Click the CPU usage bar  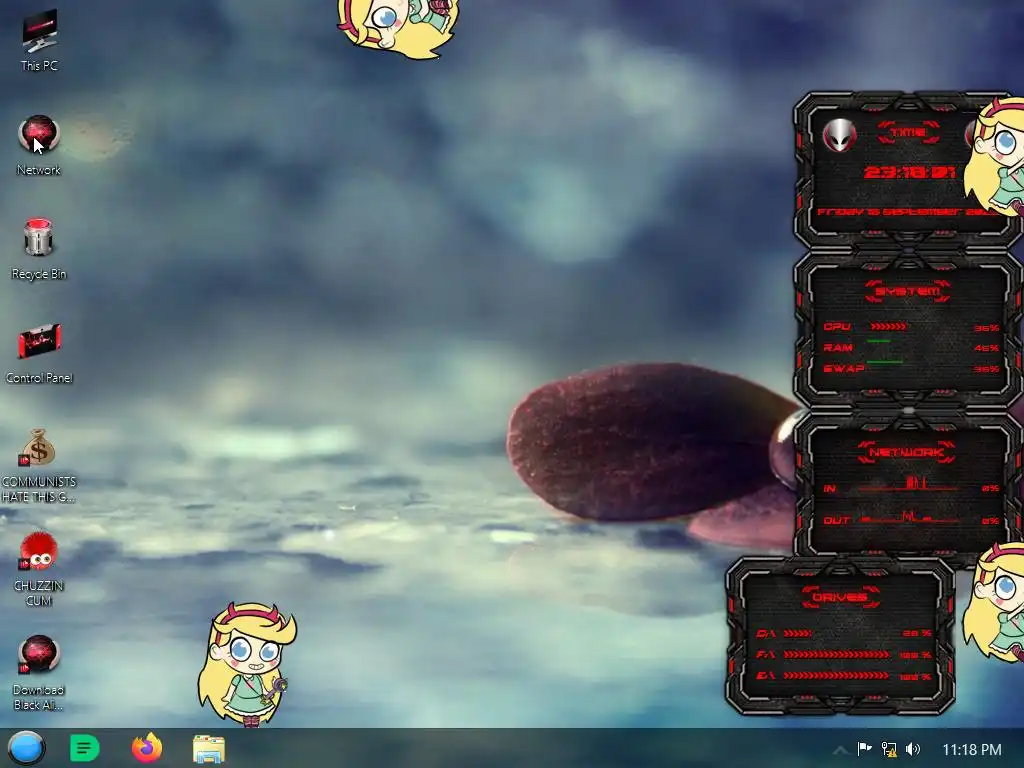(888, 327)
